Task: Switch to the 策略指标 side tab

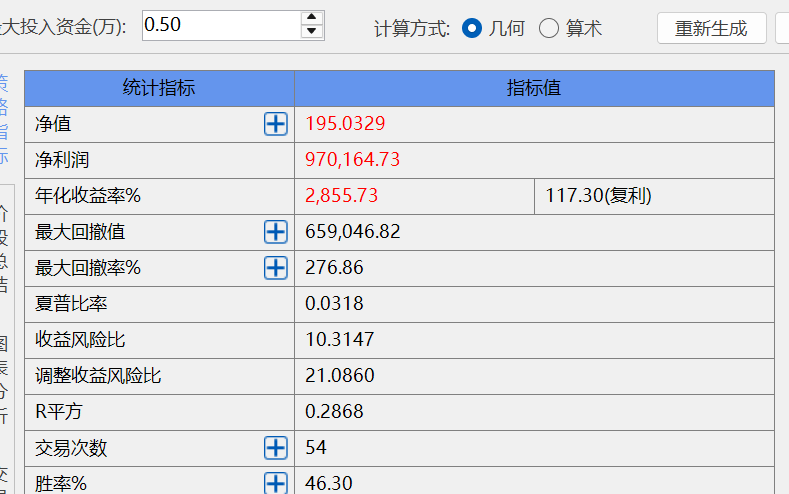Action: point(4,118)
